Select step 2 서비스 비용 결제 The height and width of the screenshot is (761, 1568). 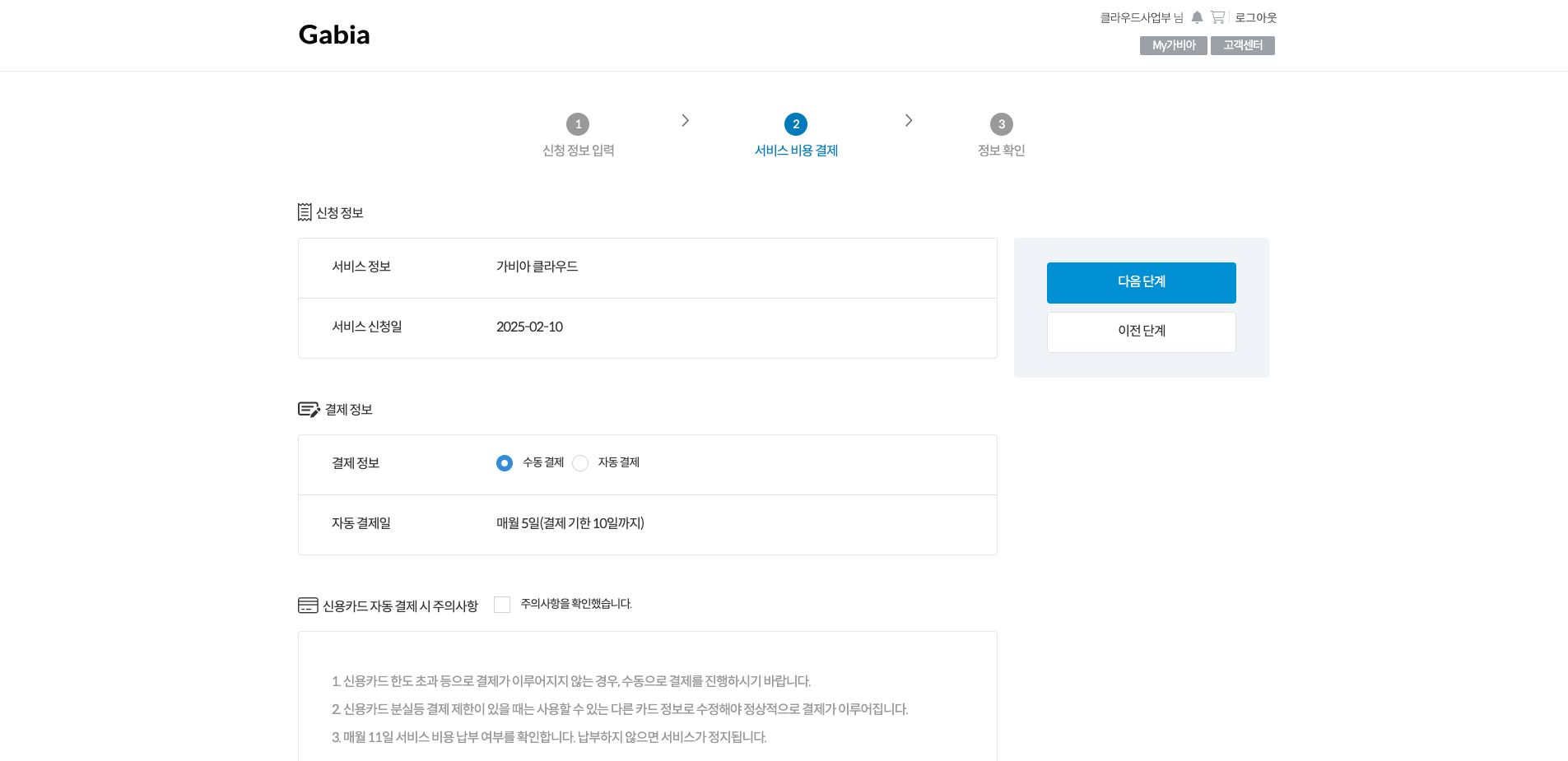(x=796, y=136)
